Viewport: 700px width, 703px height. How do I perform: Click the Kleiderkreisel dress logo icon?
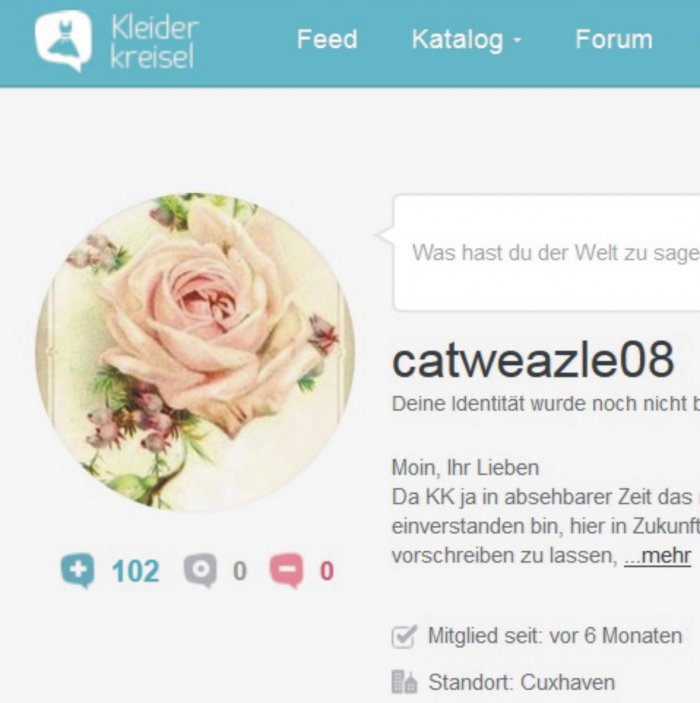63,41
